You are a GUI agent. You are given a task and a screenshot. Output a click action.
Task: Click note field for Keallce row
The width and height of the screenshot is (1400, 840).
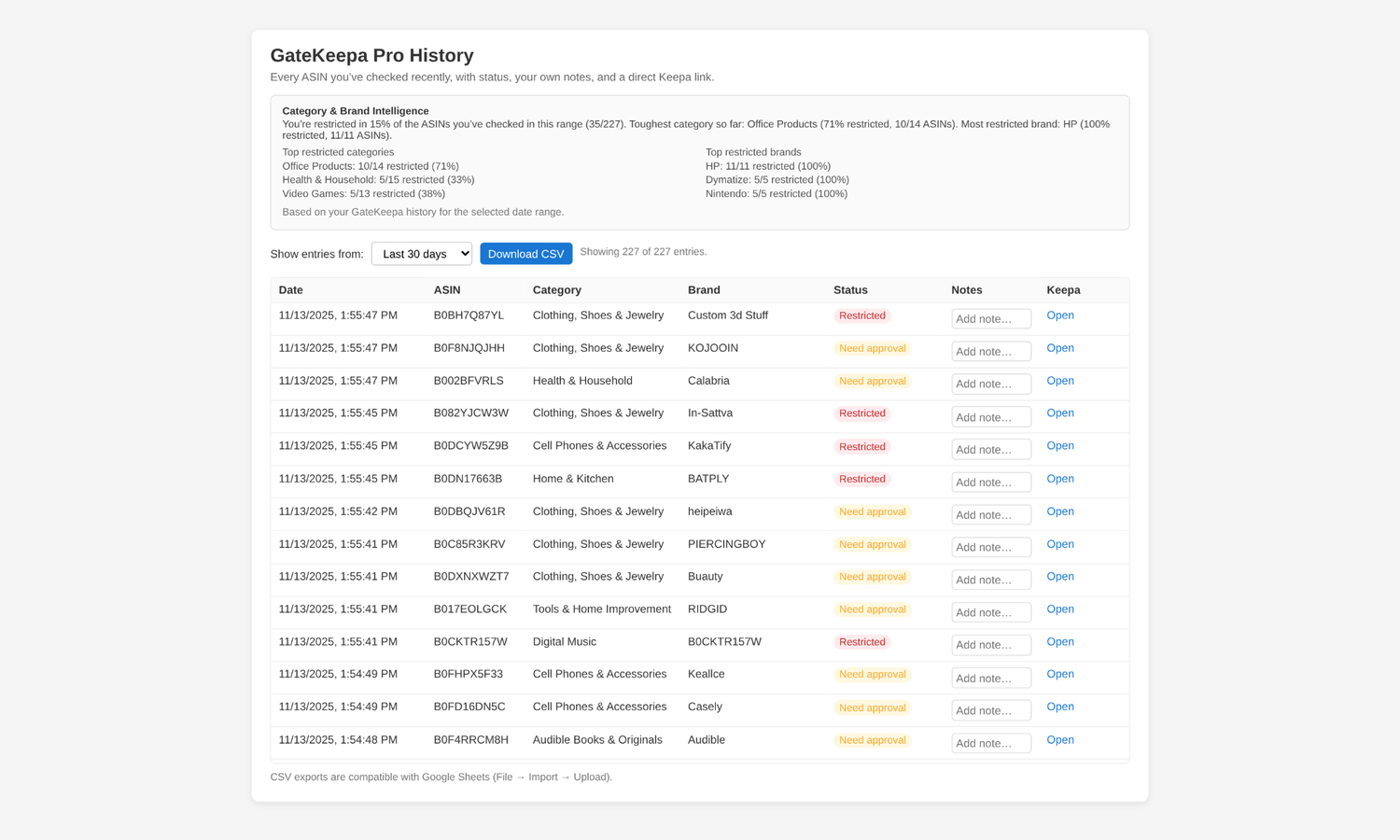click(990, 679)
